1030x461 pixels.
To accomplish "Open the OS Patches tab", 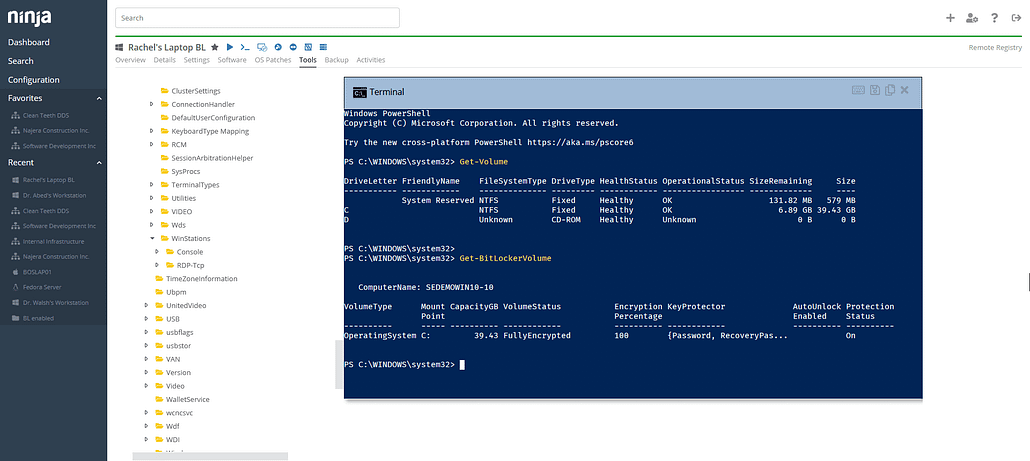I will tap(273, 60).
